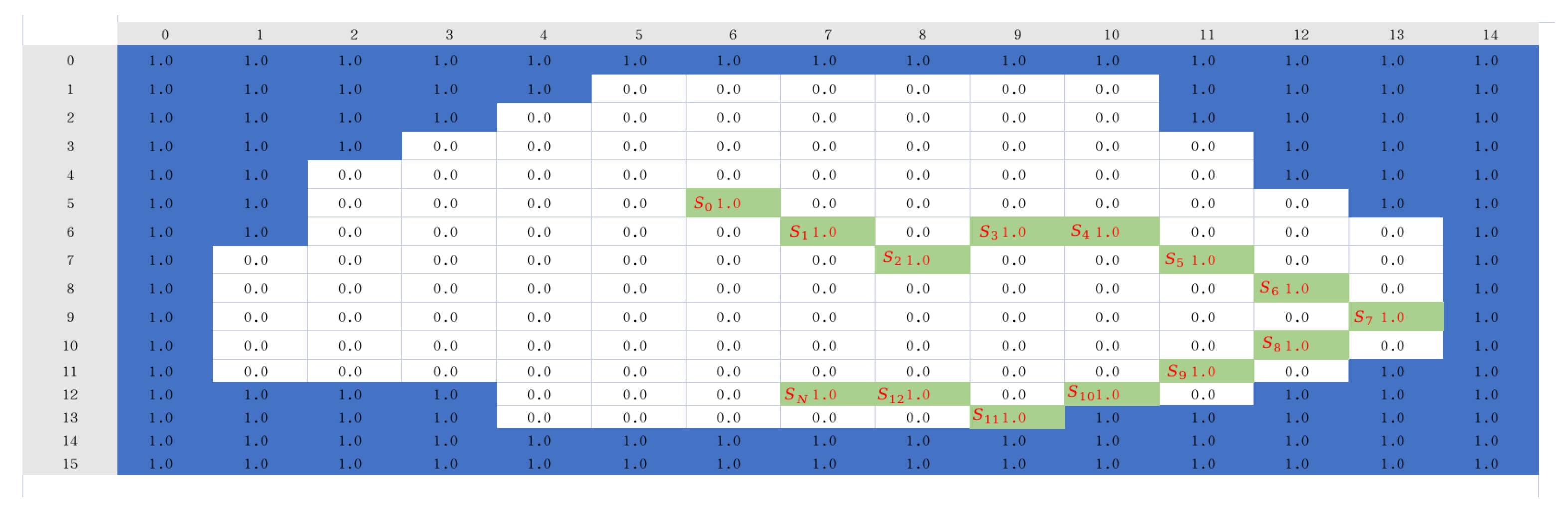Click row header 12
The image size is (1568, 509).
70,394
